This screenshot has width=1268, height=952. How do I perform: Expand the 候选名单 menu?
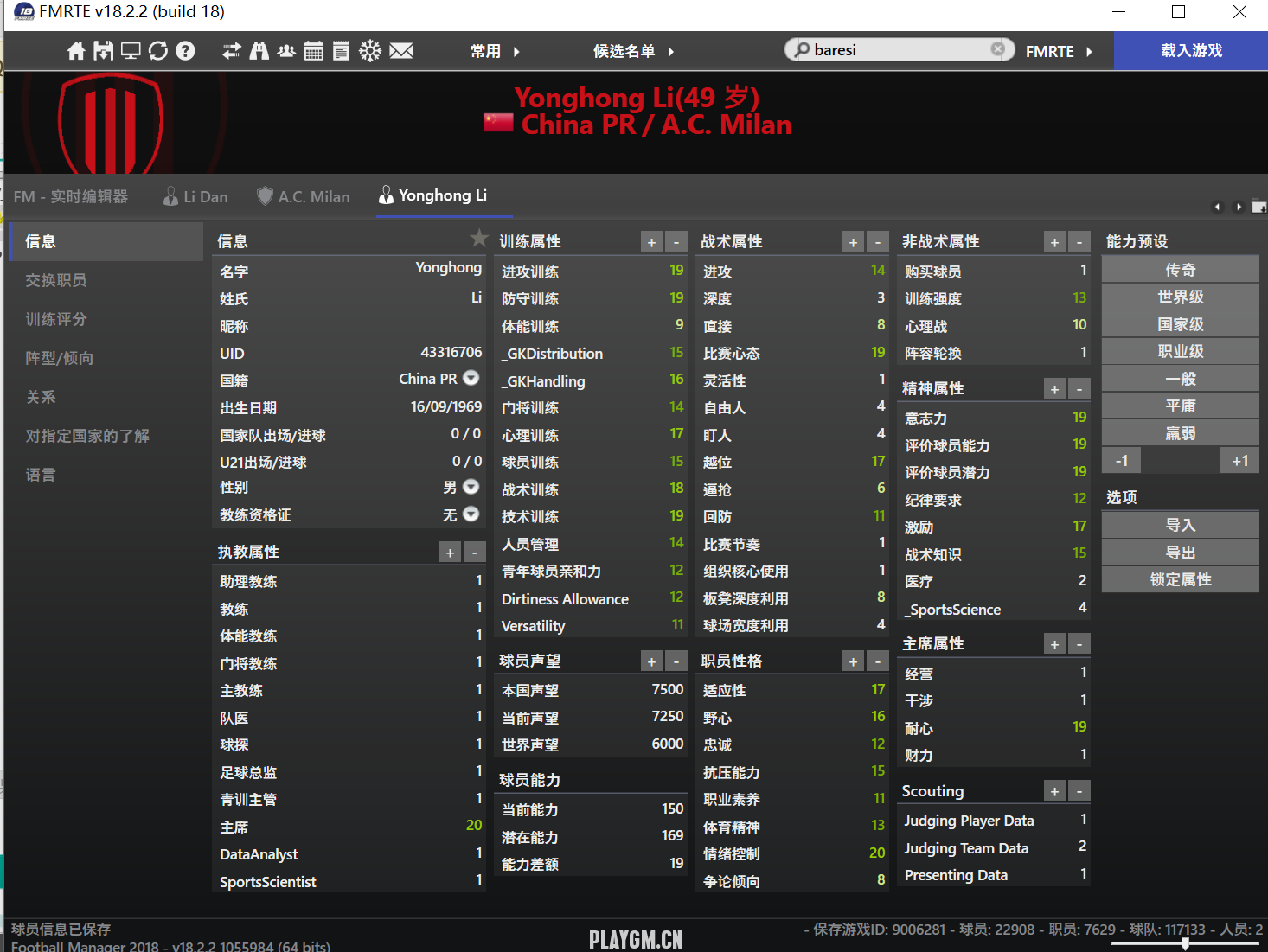[633, 51]
